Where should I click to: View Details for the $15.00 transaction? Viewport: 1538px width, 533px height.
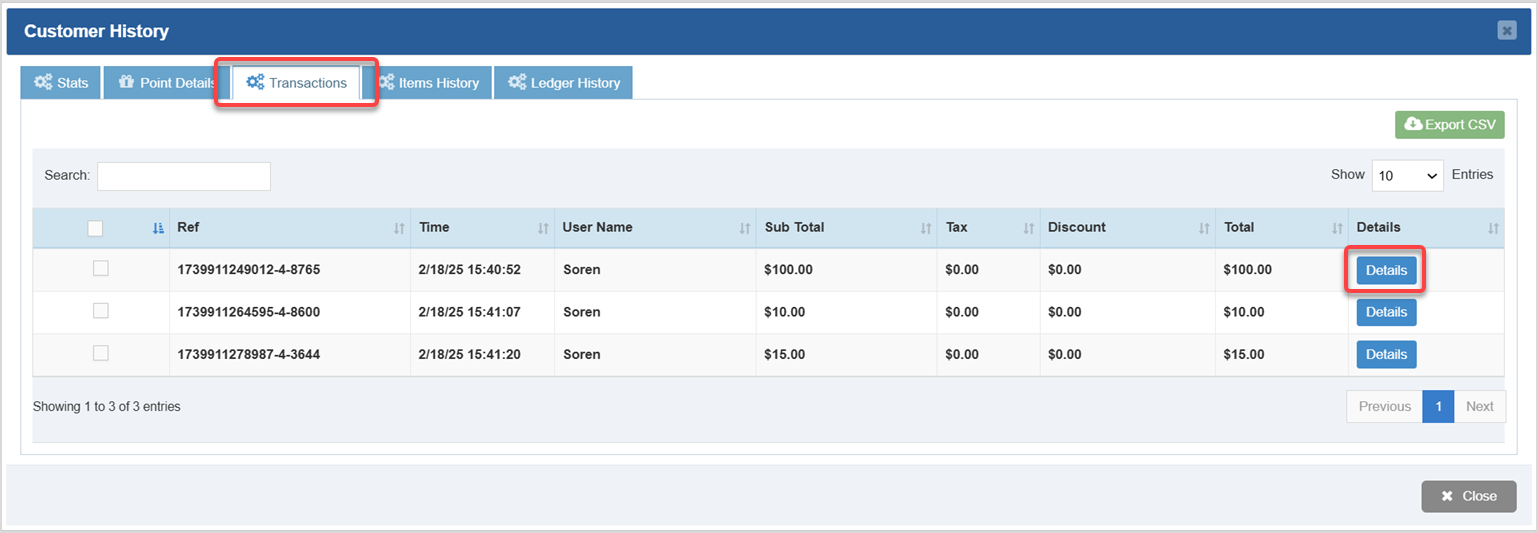click(x=1386, y=354)
